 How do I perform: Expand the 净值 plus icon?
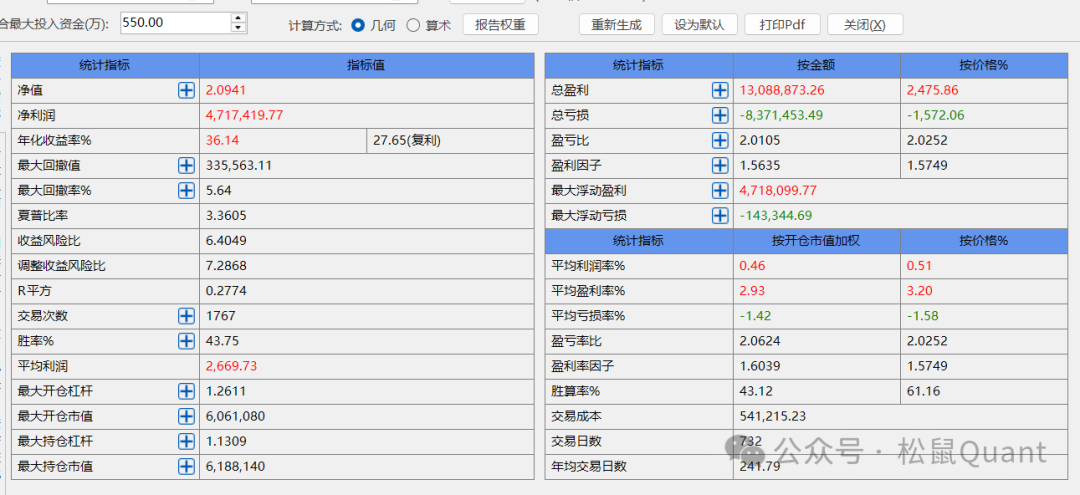186,90
